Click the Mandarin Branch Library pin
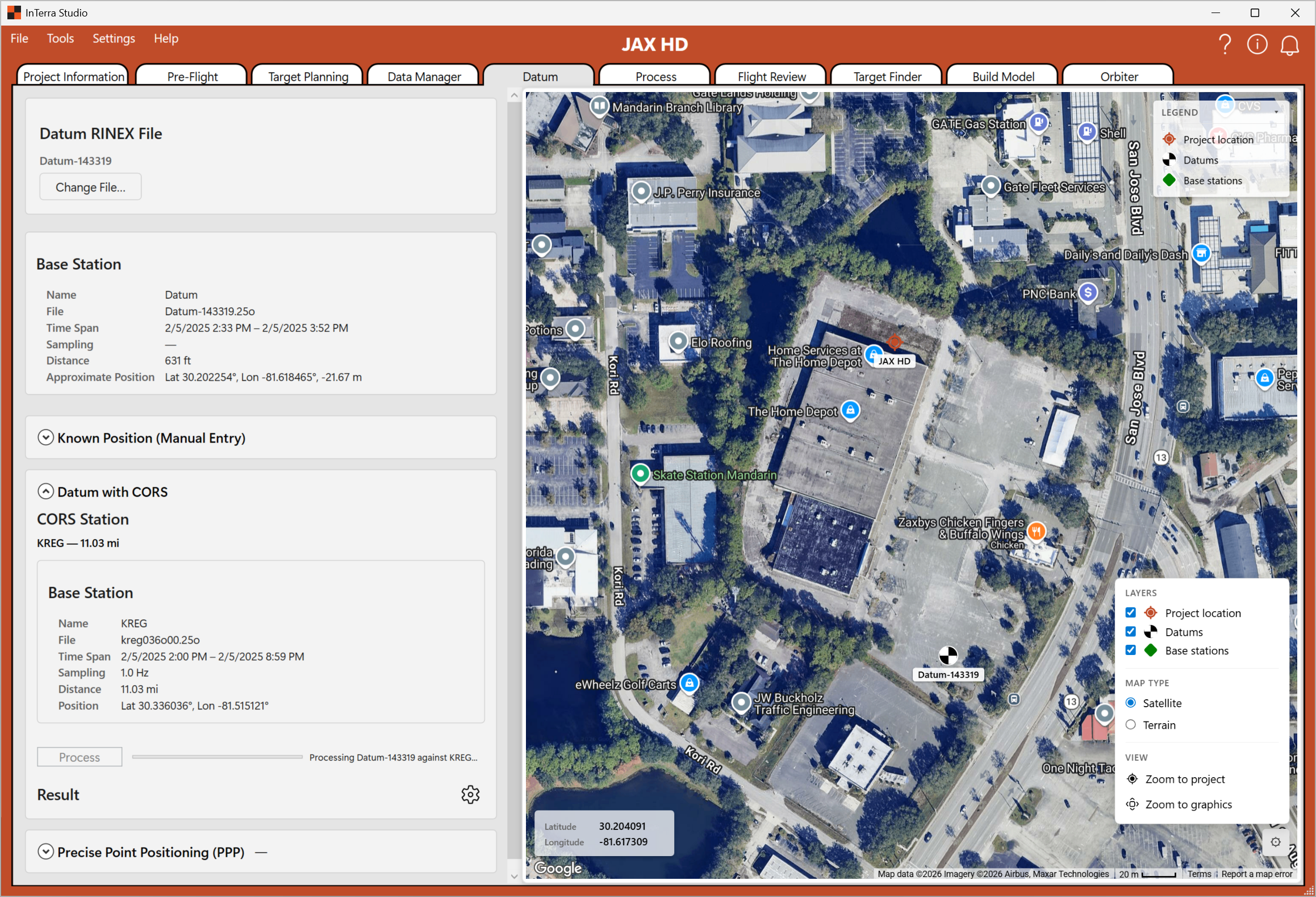The image size is (1316, 897). tap(599, 106)
